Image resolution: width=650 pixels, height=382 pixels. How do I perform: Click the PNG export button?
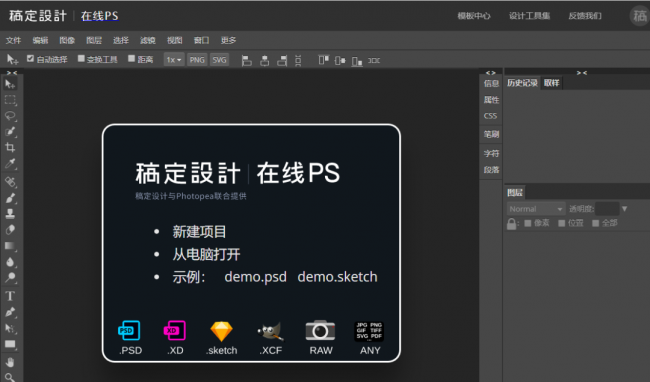(197, 60)
